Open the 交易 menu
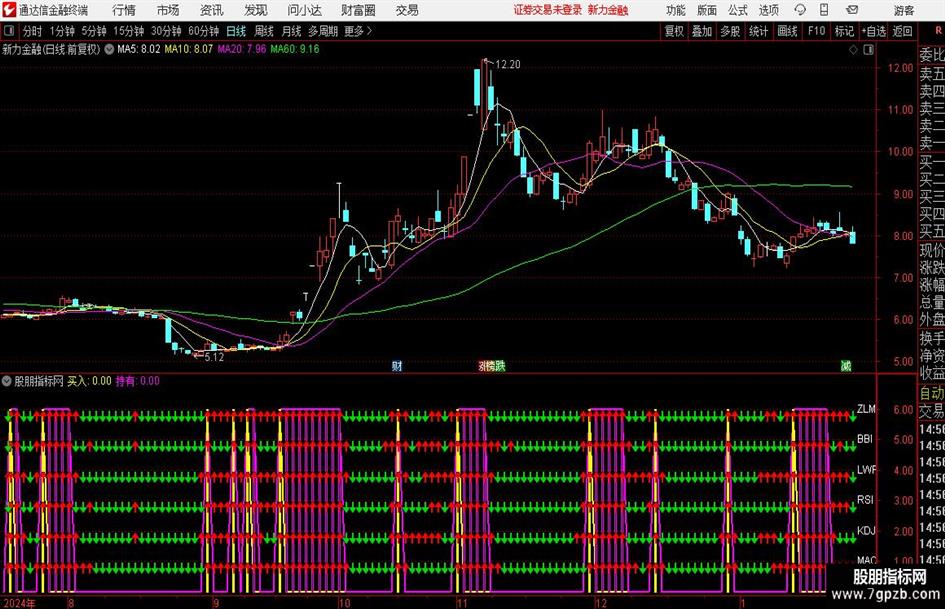The image size is (945, 609). (407, 10)
